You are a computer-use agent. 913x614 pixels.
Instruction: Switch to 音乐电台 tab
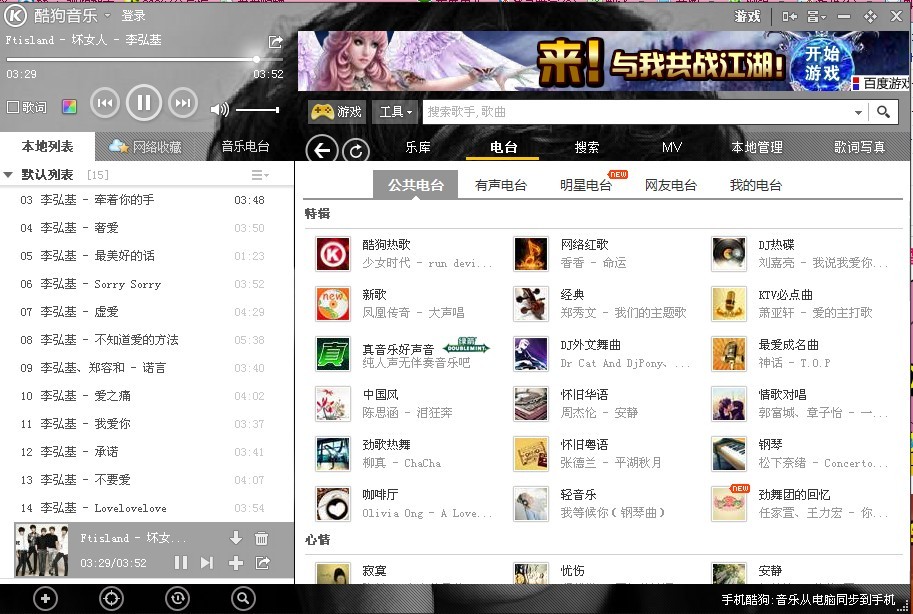245,146
